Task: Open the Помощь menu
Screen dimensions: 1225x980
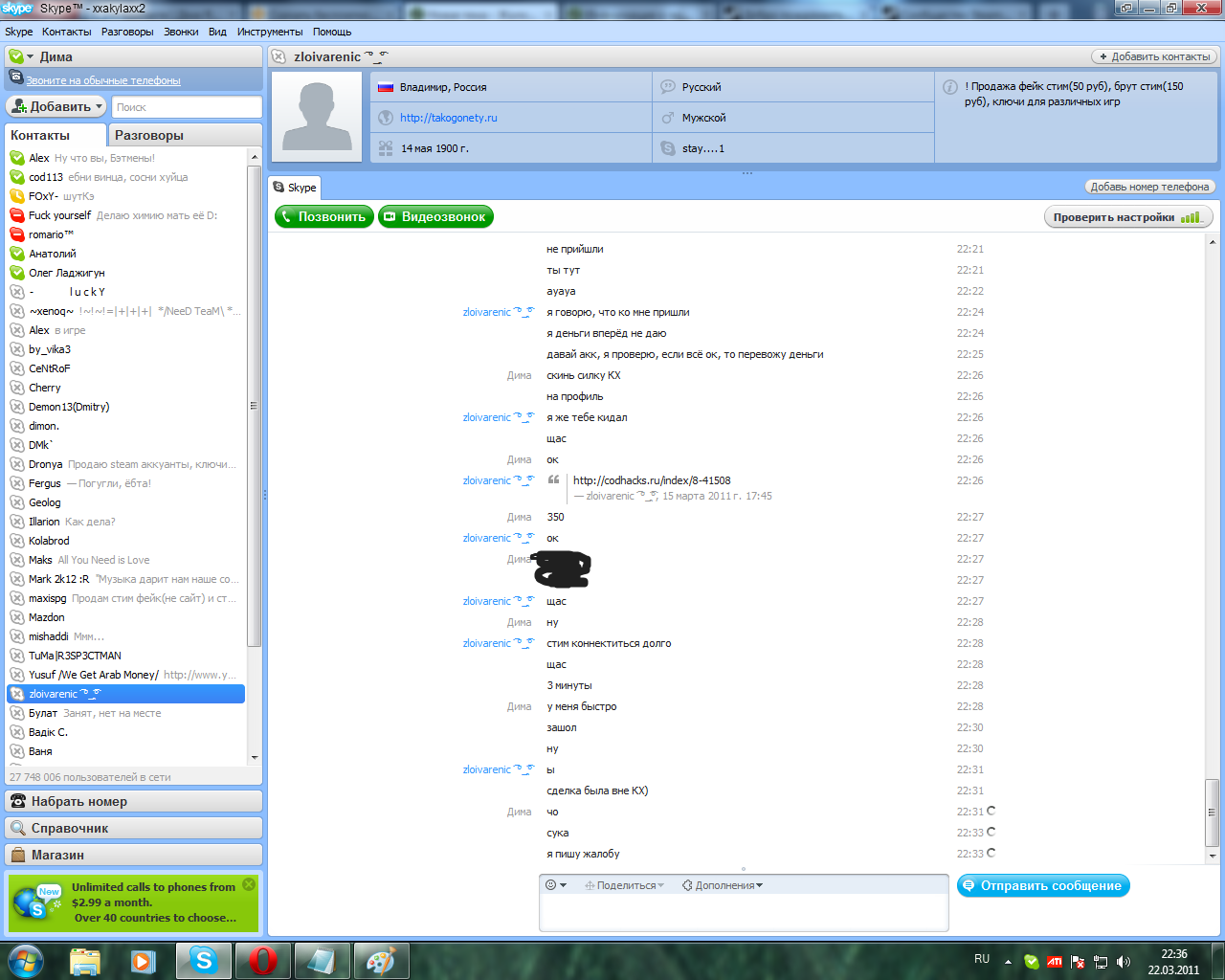Action: point(332,32)
